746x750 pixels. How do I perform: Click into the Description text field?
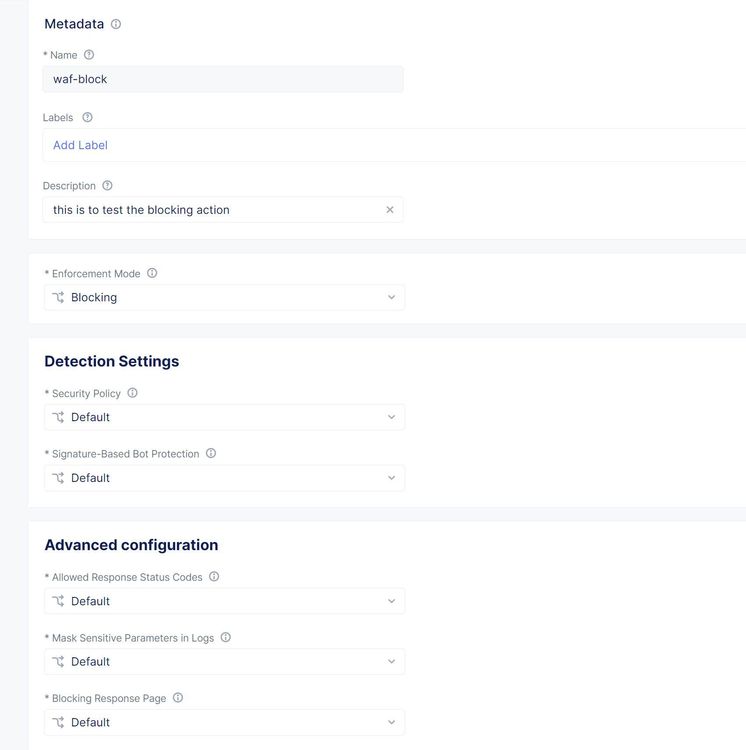point(210,210)
